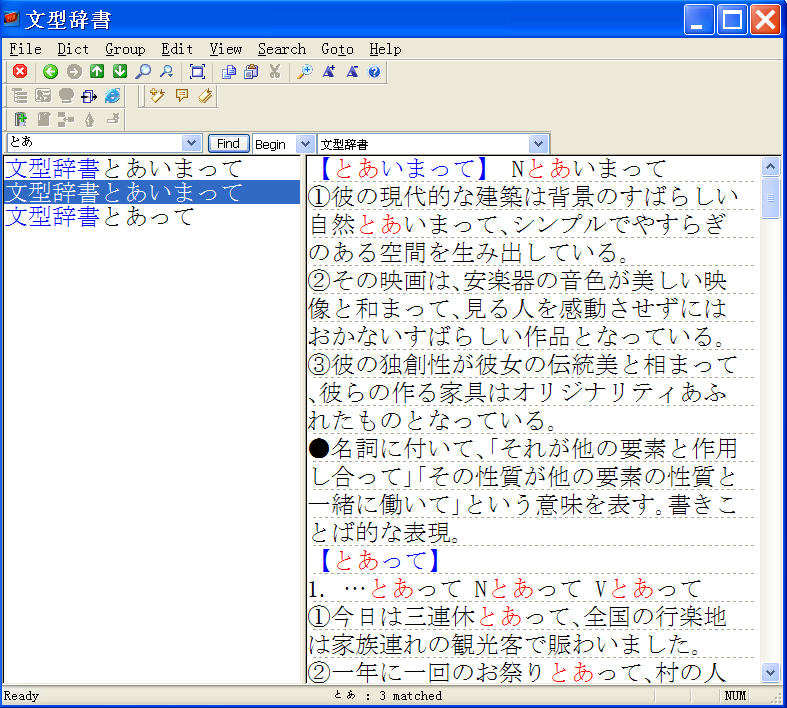This screenshot has height=708, width=787.
Task: Click the line starting ②その映画は
Action: click(x=517, y=280)
